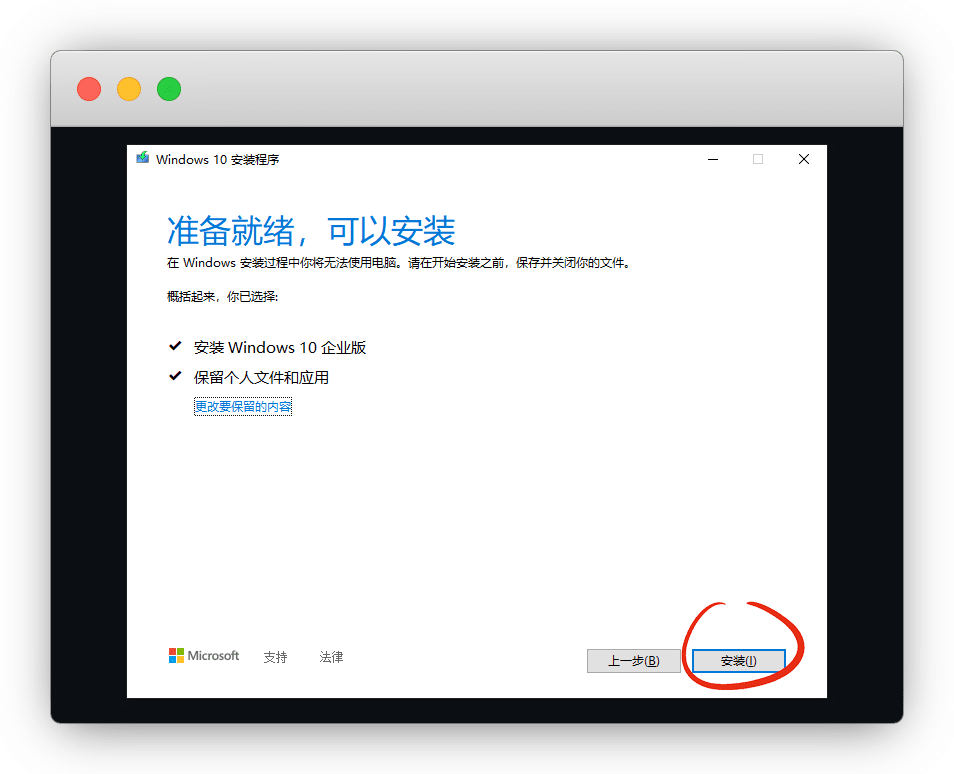Click the Microsoft four-color logo

(x=176, y=656)
